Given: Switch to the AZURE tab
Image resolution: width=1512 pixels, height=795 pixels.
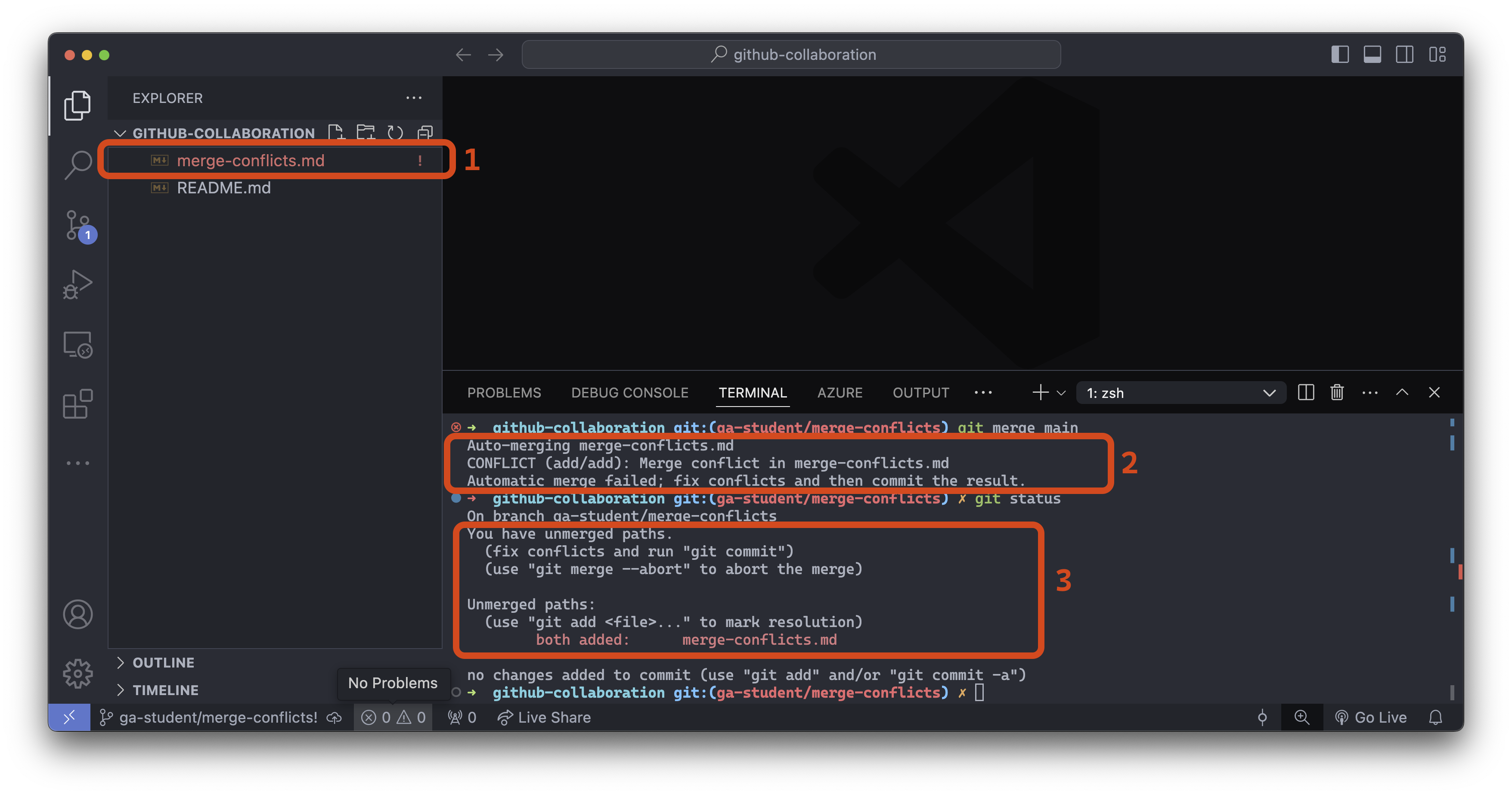Looking at the screenshot, I should click(840, 392).
